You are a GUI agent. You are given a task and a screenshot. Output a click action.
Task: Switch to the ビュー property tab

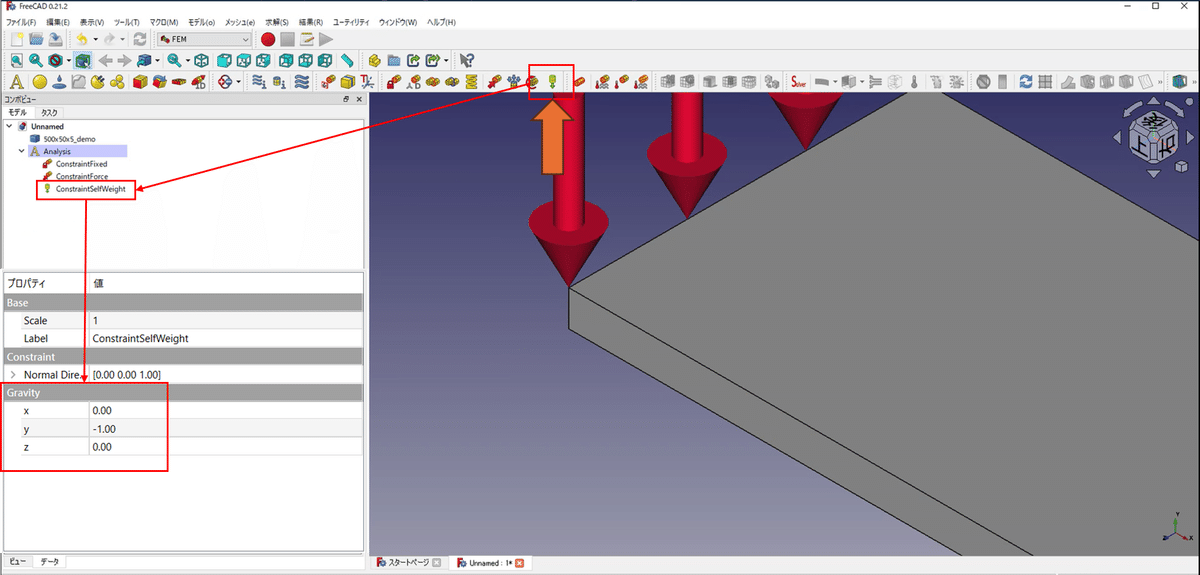(x=17, y=562)
